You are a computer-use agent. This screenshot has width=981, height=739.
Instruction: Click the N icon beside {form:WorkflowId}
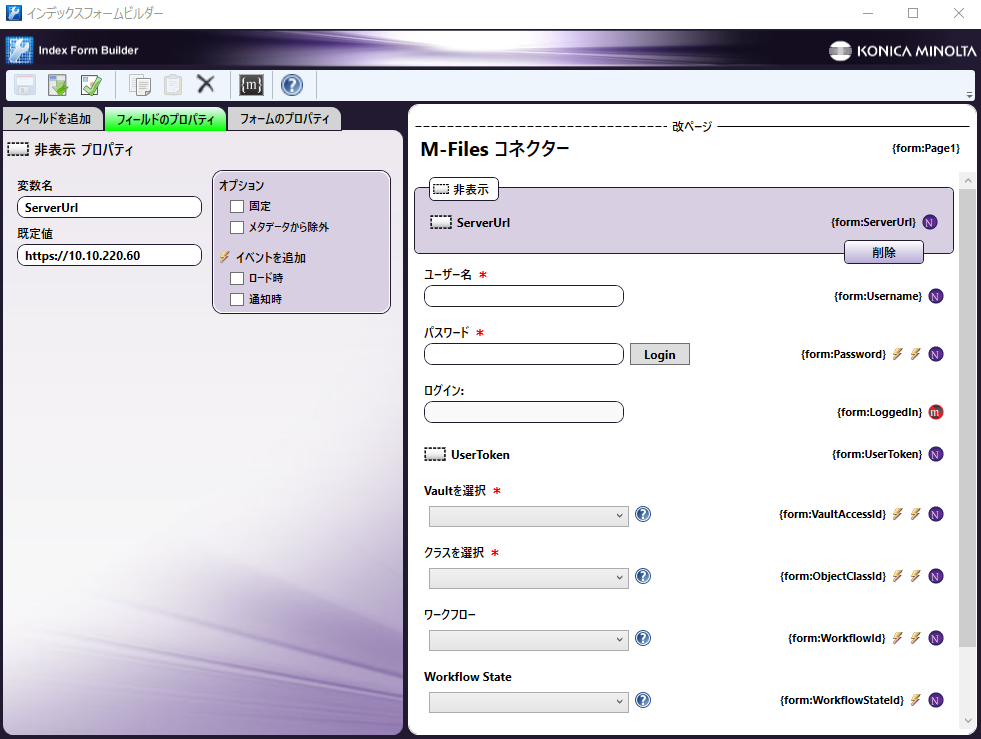[936, 638]
